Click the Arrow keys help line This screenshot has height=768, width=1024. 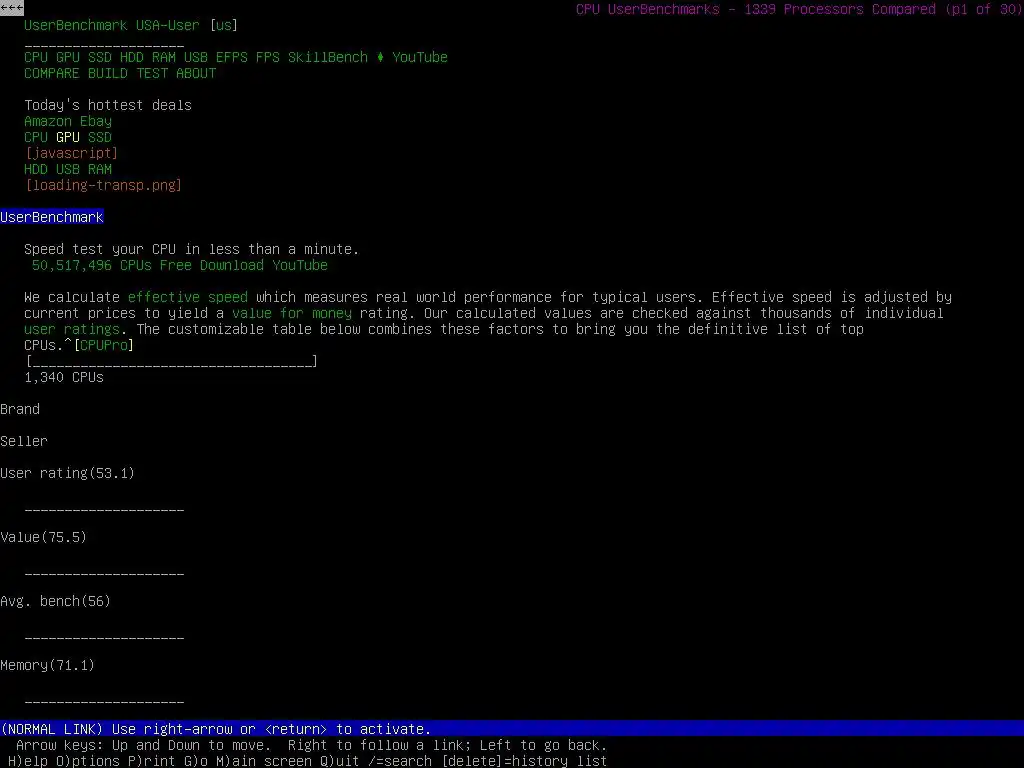[x=312, y=745]
